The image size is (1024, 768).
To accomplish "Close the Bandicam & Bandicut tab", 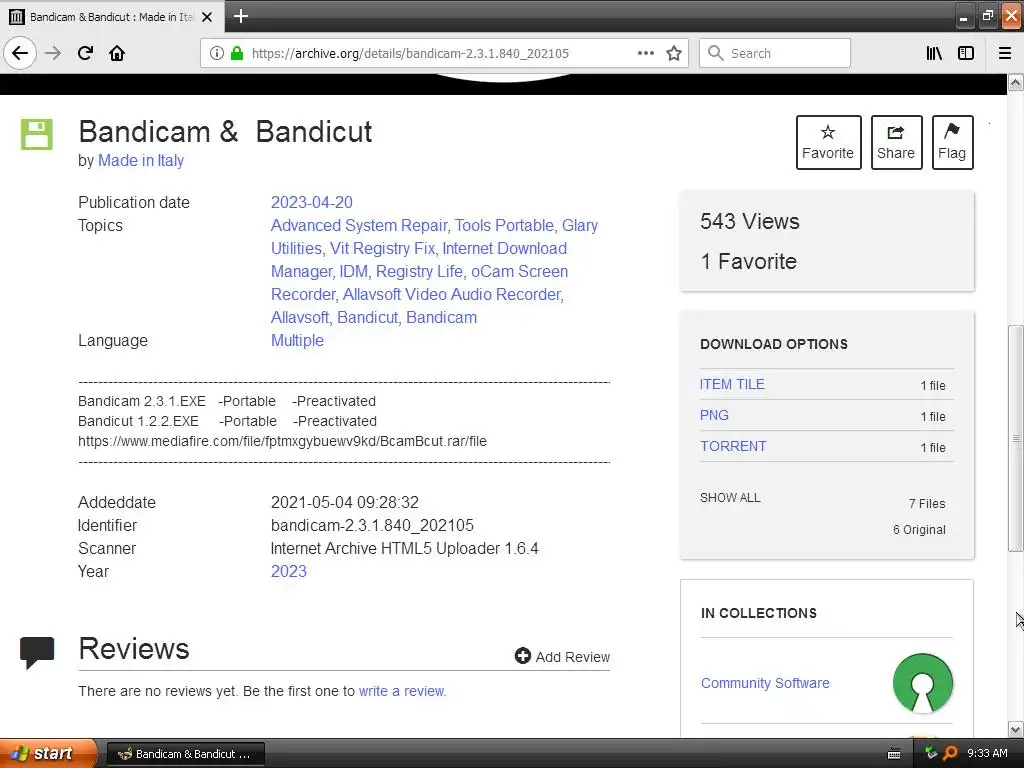I will click(x=207, y=17).
